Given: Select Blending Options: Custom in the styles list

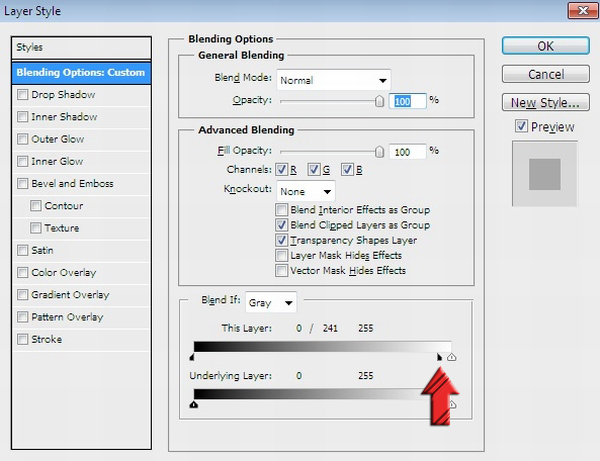Looking at the screenshot, I should point(81,72).
